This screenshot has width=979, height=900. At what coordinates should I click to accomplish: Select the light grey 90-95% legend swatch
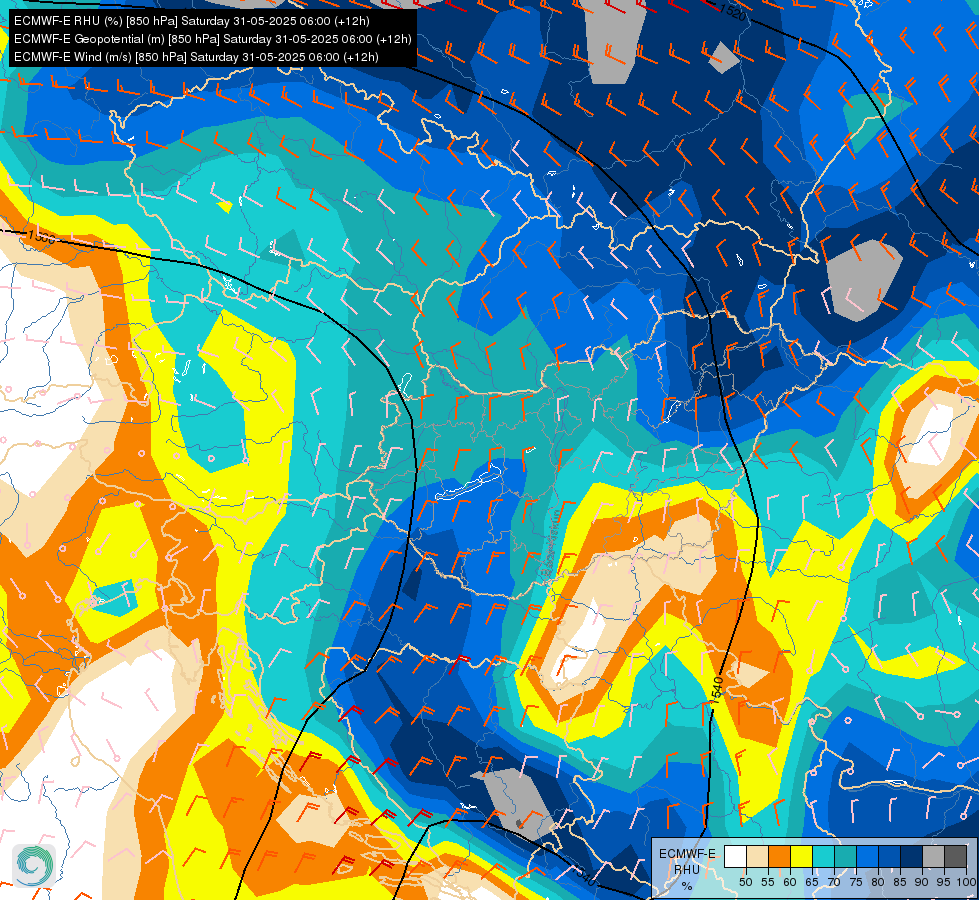pos(933,856)
